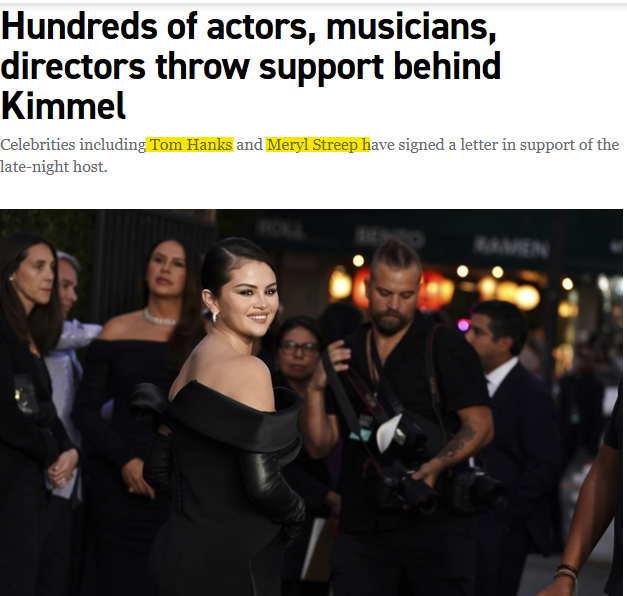627x596 pixels.
Task: Select the highlighted Tom Hanks text
Action: 190,144
